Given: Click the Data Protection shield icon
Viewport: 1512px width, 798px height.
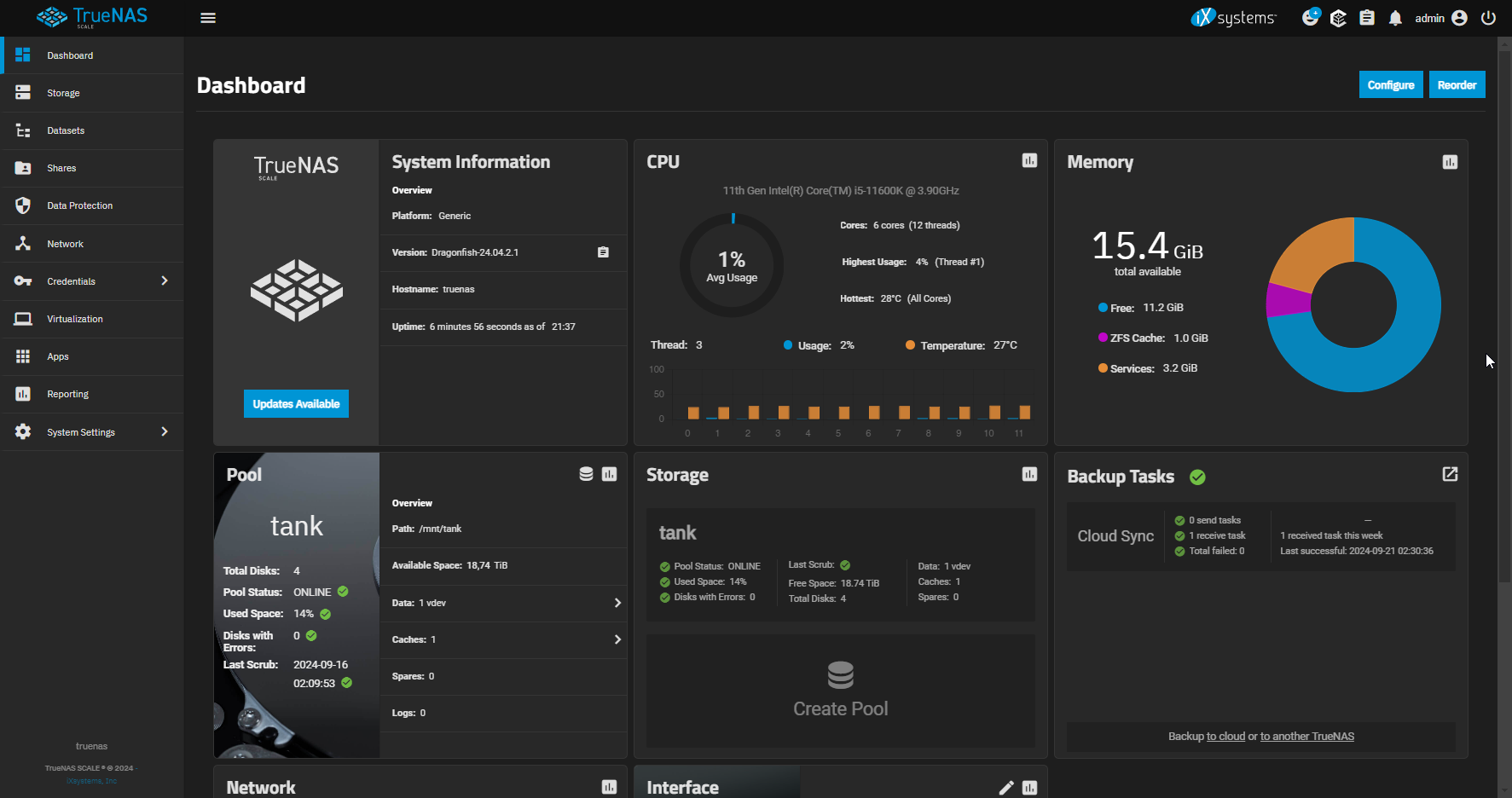Looking at the screenshot, I should 23,205.
